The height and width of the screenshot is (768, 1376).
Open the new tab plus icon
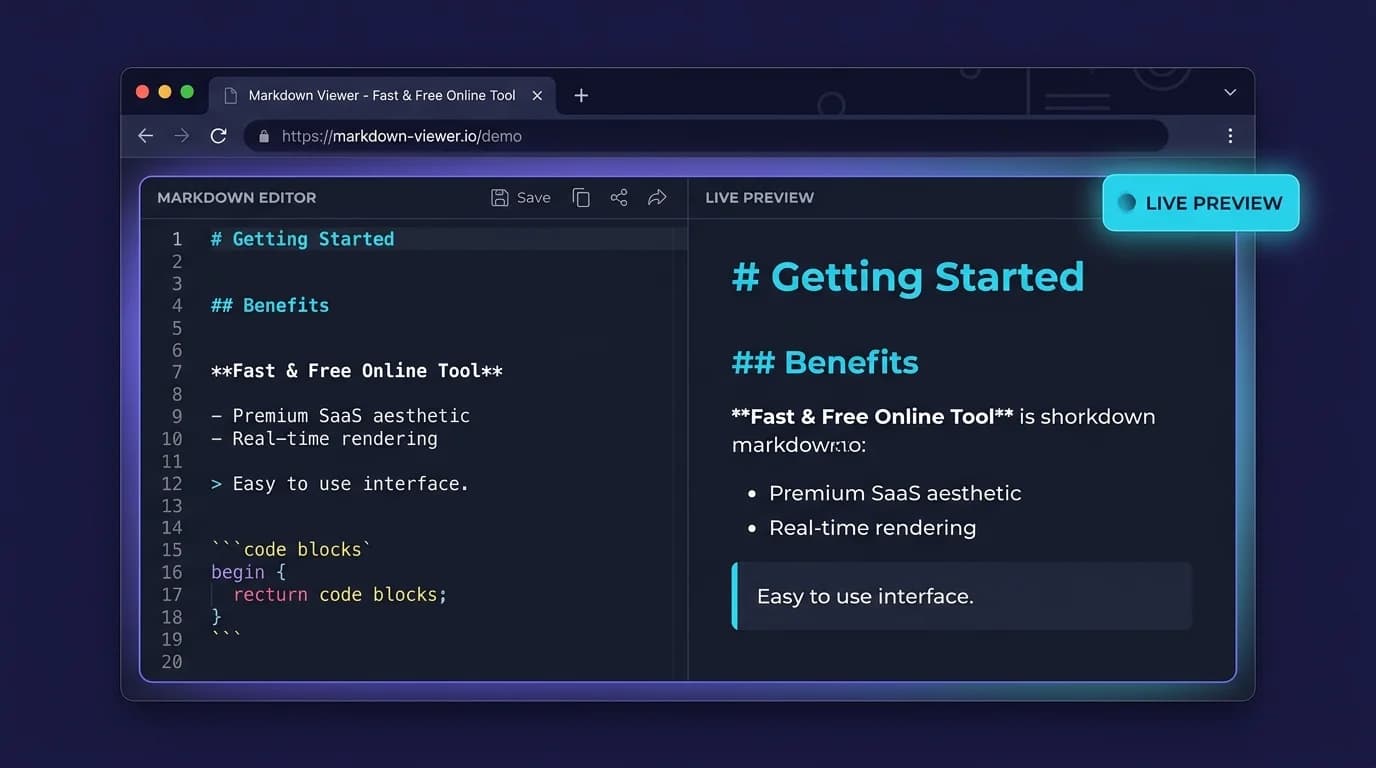pyautogui.click(x=581, y=95)
